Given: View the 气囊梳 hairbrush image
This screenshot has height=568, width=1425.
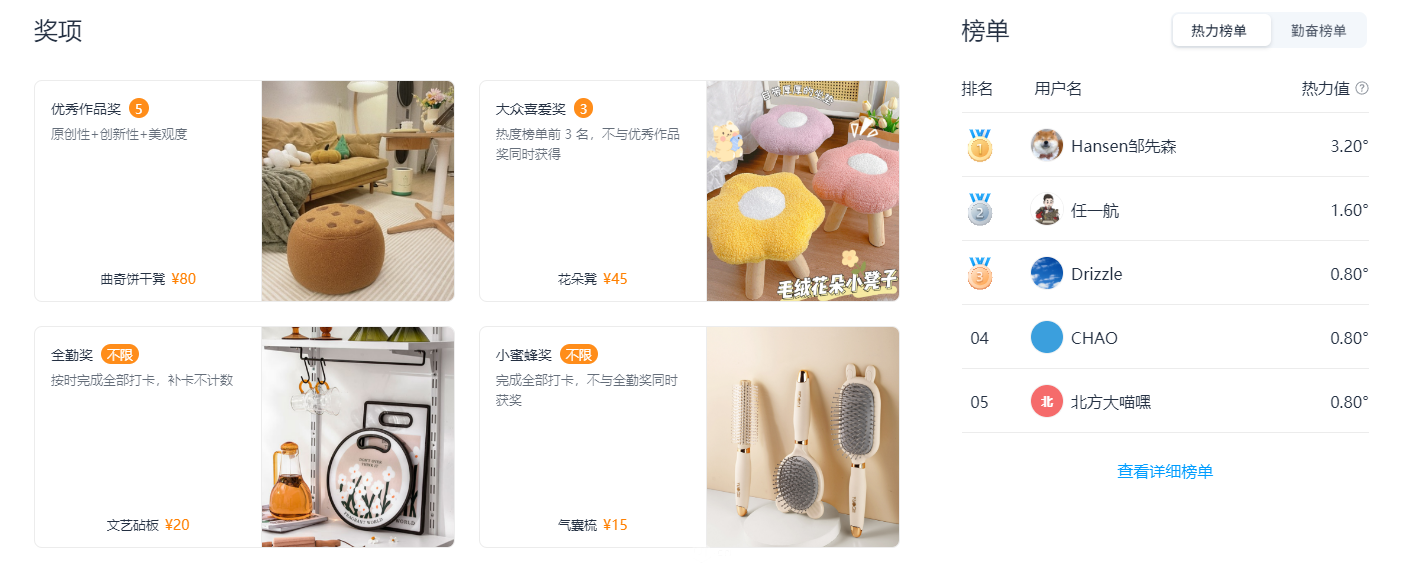Looking at the screenshot, I should (803, 437).
